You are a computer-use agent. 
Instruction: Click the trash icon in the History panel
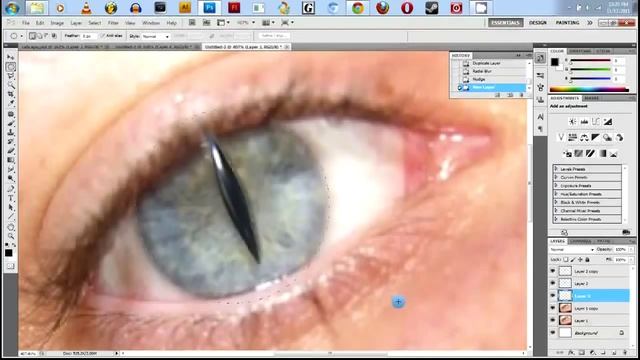(521, 95)
